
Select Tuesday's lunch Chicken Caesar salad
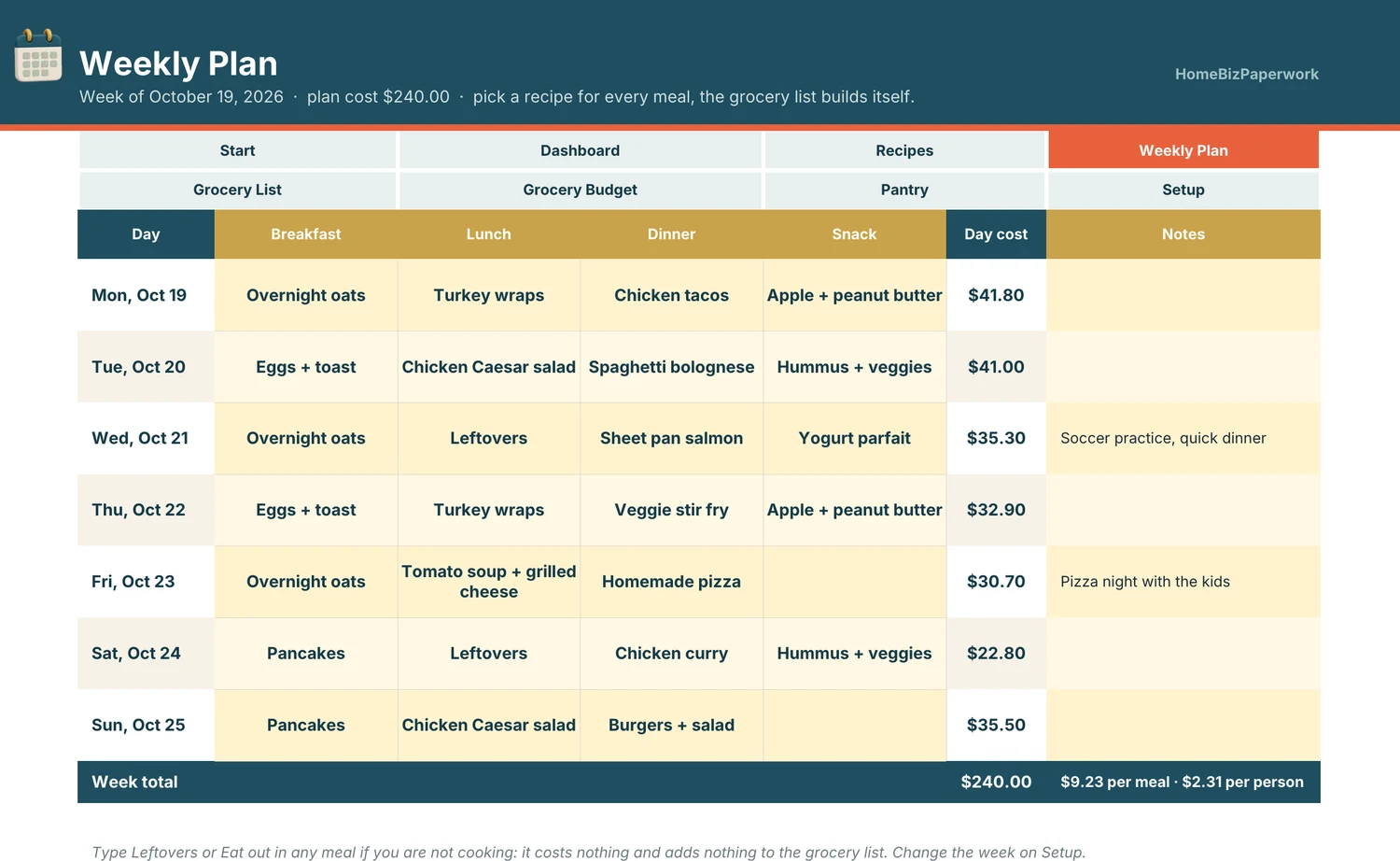pos(489,367)
